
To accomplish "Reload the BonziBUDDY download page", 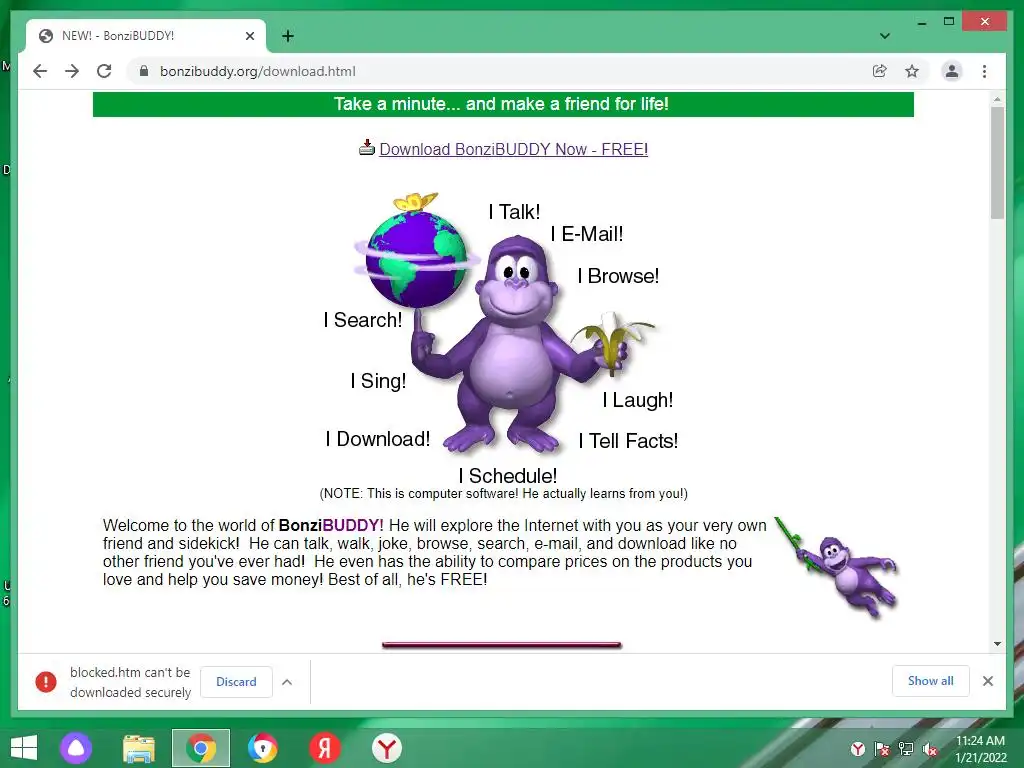I will [x=104, y=71].
